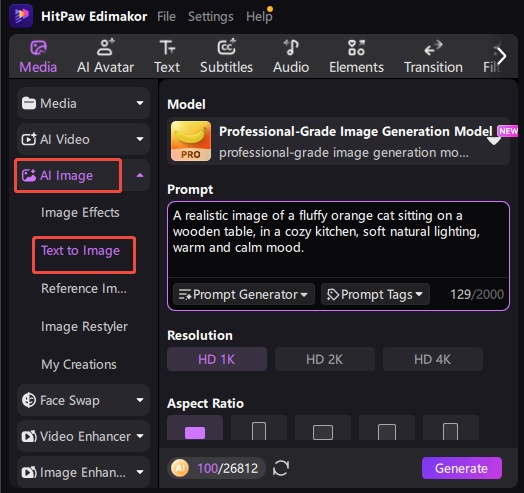The image size is (524, 493).
Task: Select HD 4K resolution
Action: [x=432, y=359]
